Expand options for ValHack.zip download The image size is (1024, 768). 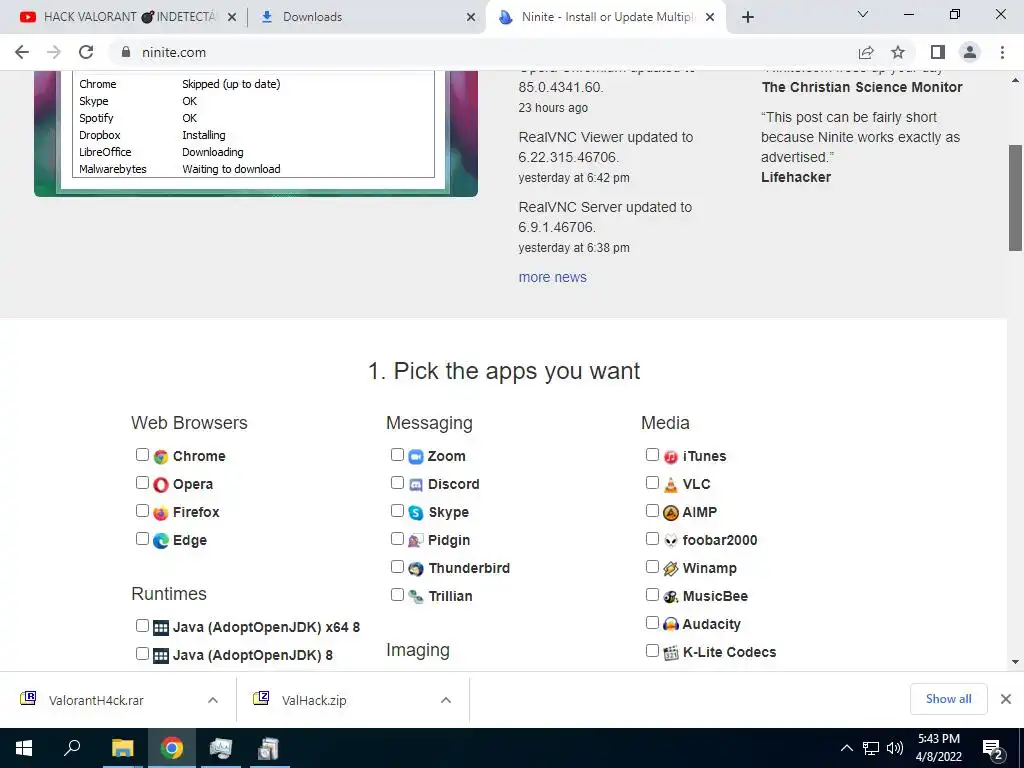coord(446,700)
